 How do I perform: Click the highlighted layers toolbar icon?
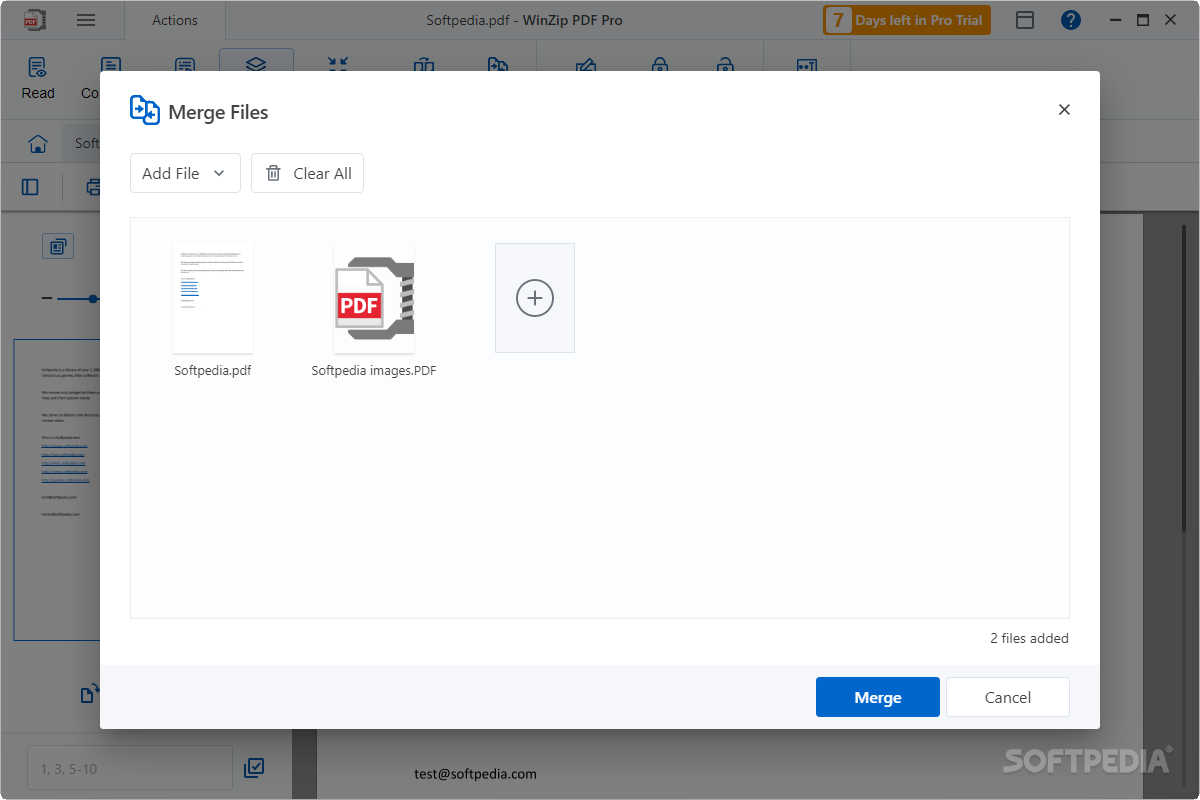pyautogui.click(x=256, y=64)
